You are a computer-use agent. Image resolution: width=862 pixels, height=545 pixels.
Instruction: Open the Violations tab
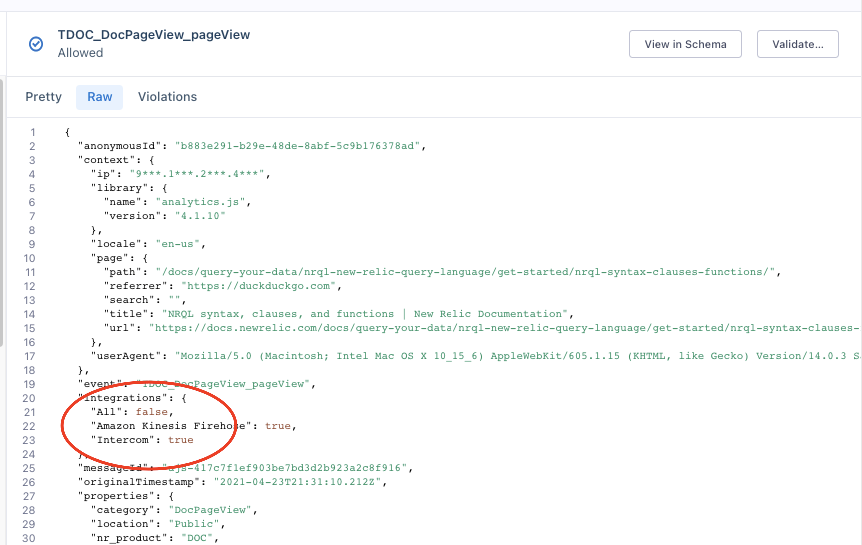167,97
